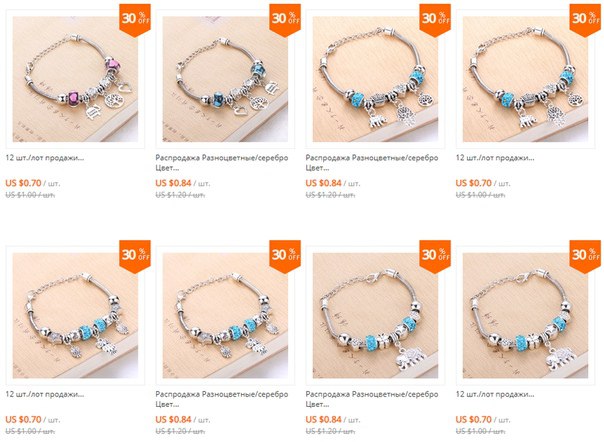This screenshot has height=442, width=604.
Task: Click 30% OFF badge on $0.84 large elephant bracelet
Action: point(435,257)
